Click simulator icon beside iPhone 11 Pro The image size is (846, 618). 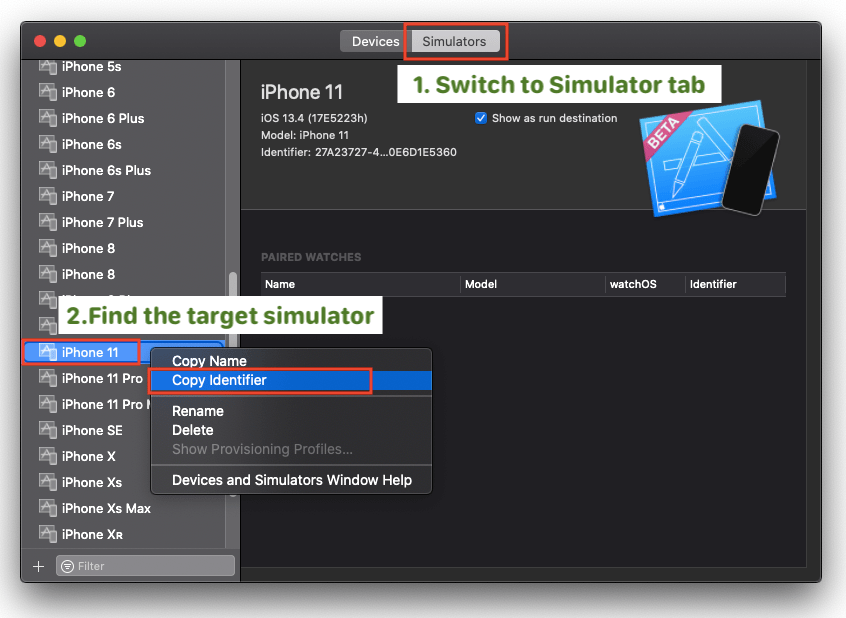[48, 378]
